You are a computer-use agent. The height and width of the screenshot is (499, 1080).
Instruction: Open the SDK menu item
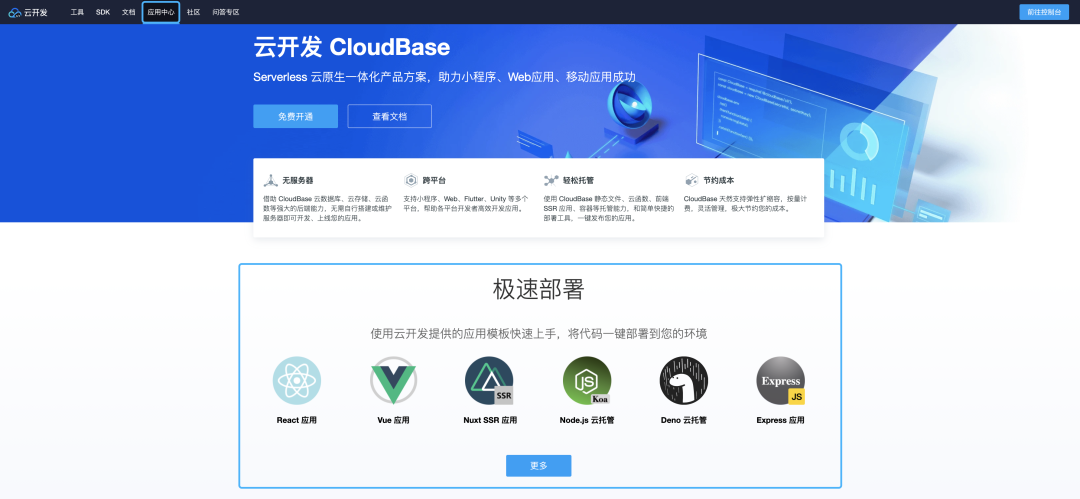tap(103, 12)
